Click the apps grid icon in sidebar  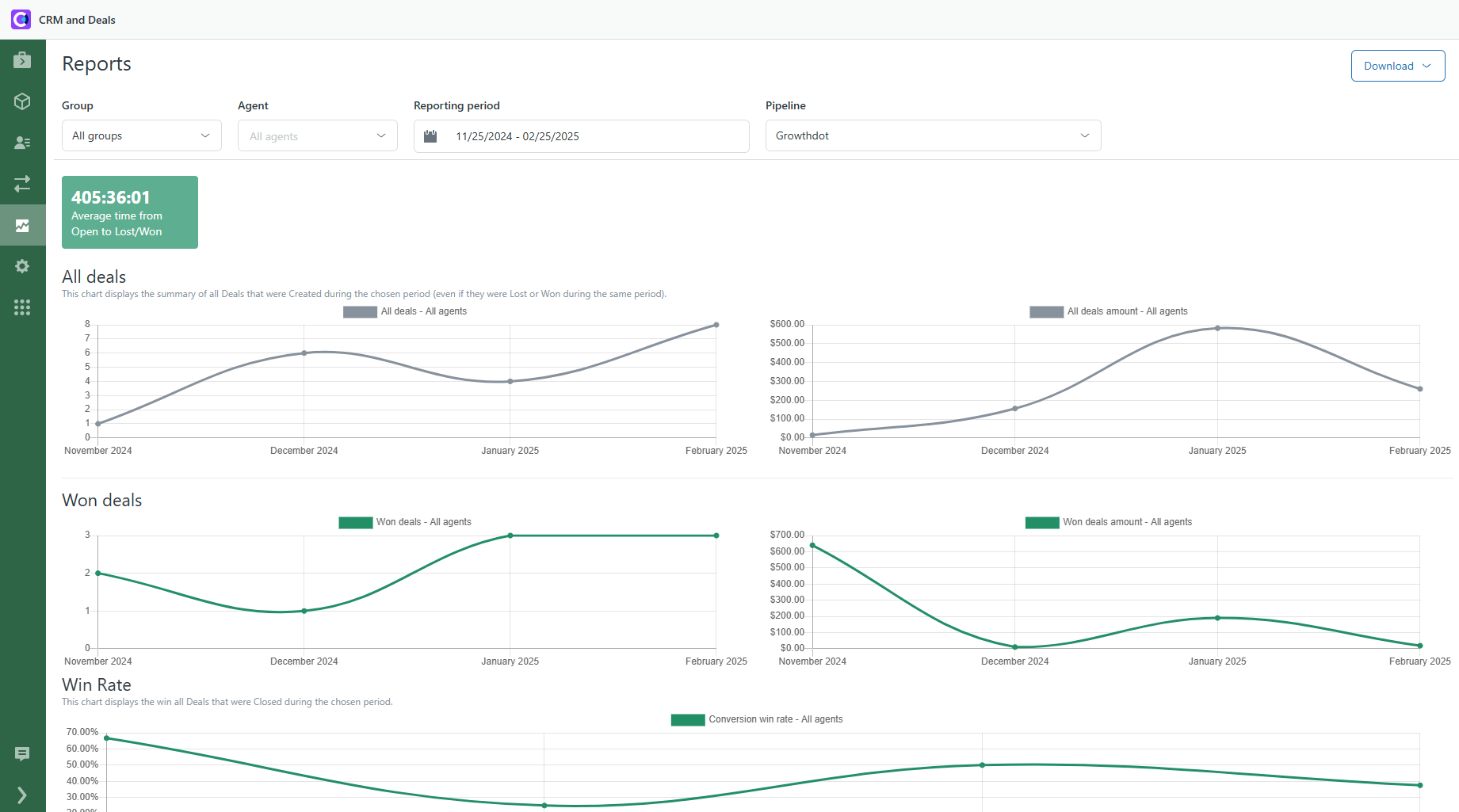point(22,307)
